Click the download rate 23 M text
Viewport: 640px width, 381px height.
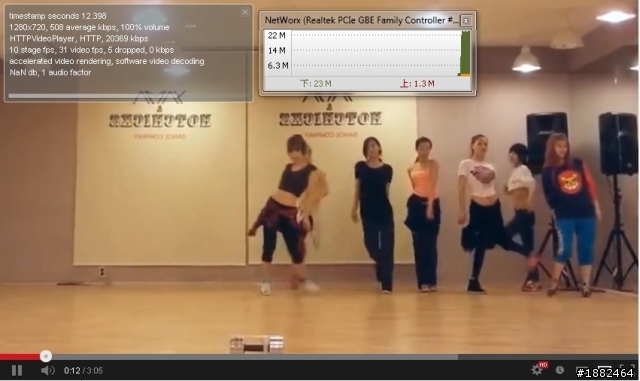[x=316, y=84]
